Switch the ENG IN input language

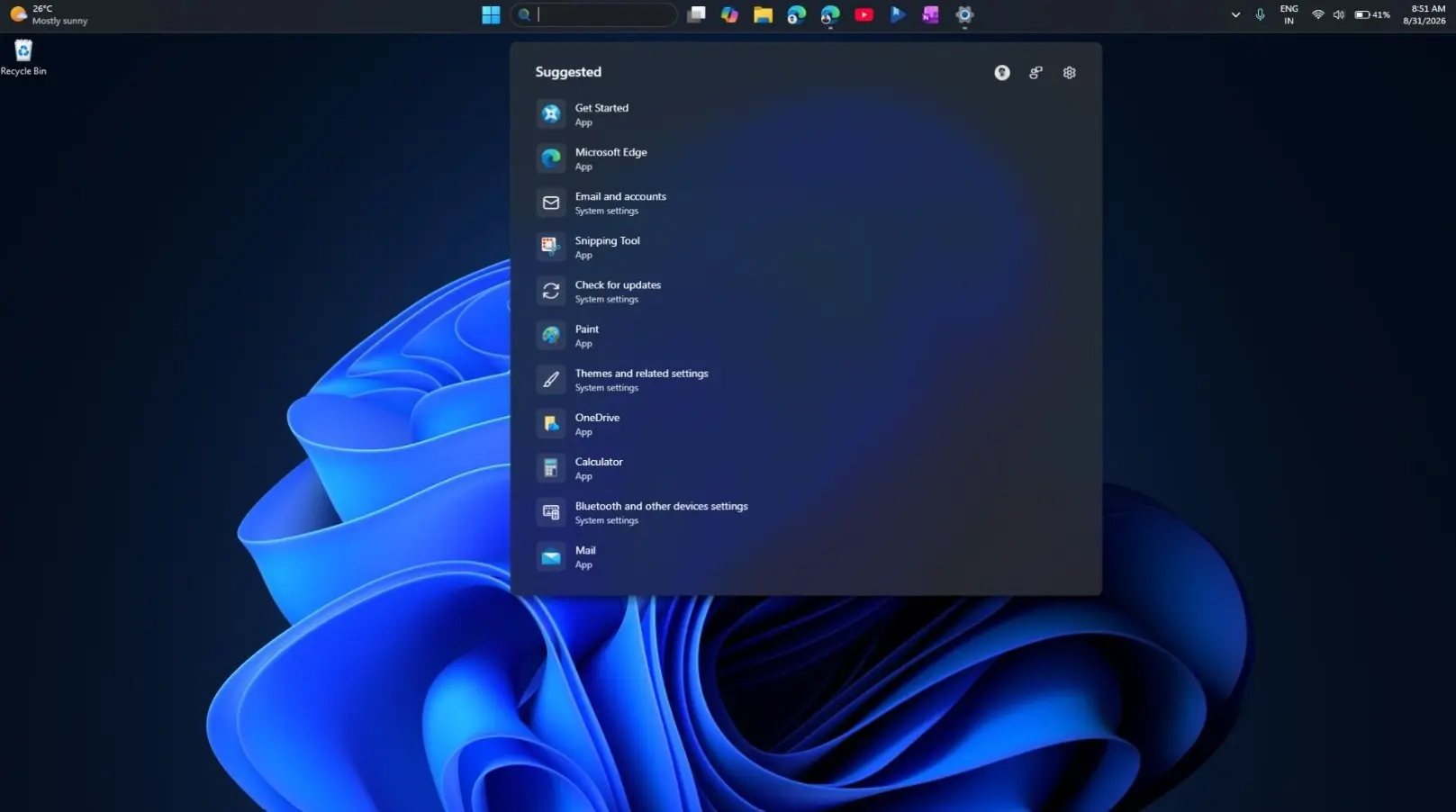pyautogui.click(x=1289, y=14)
